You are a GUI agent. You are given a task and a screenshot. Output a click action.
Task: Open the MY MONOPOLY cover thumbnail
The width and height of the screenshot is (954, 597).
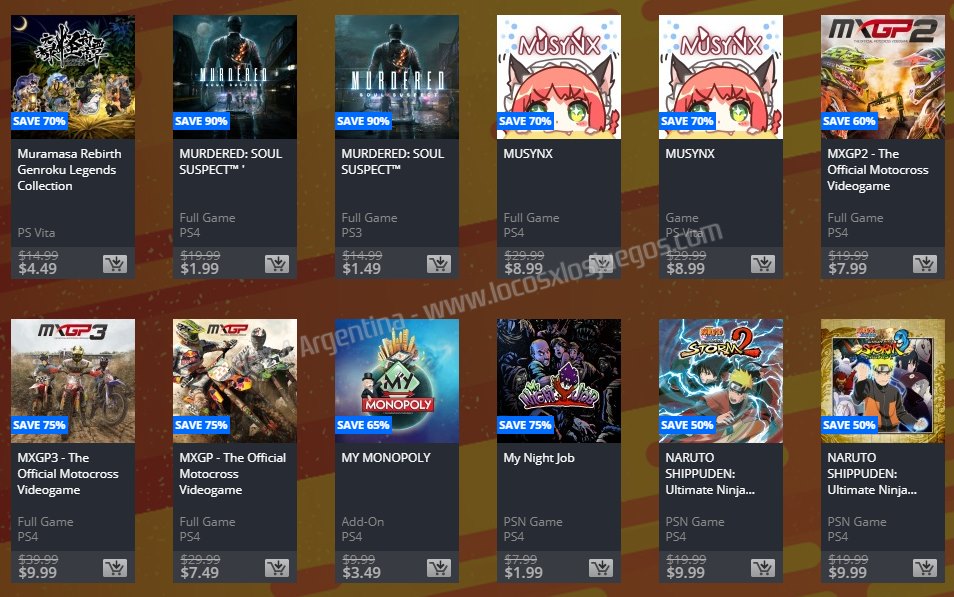pos(397,381)
